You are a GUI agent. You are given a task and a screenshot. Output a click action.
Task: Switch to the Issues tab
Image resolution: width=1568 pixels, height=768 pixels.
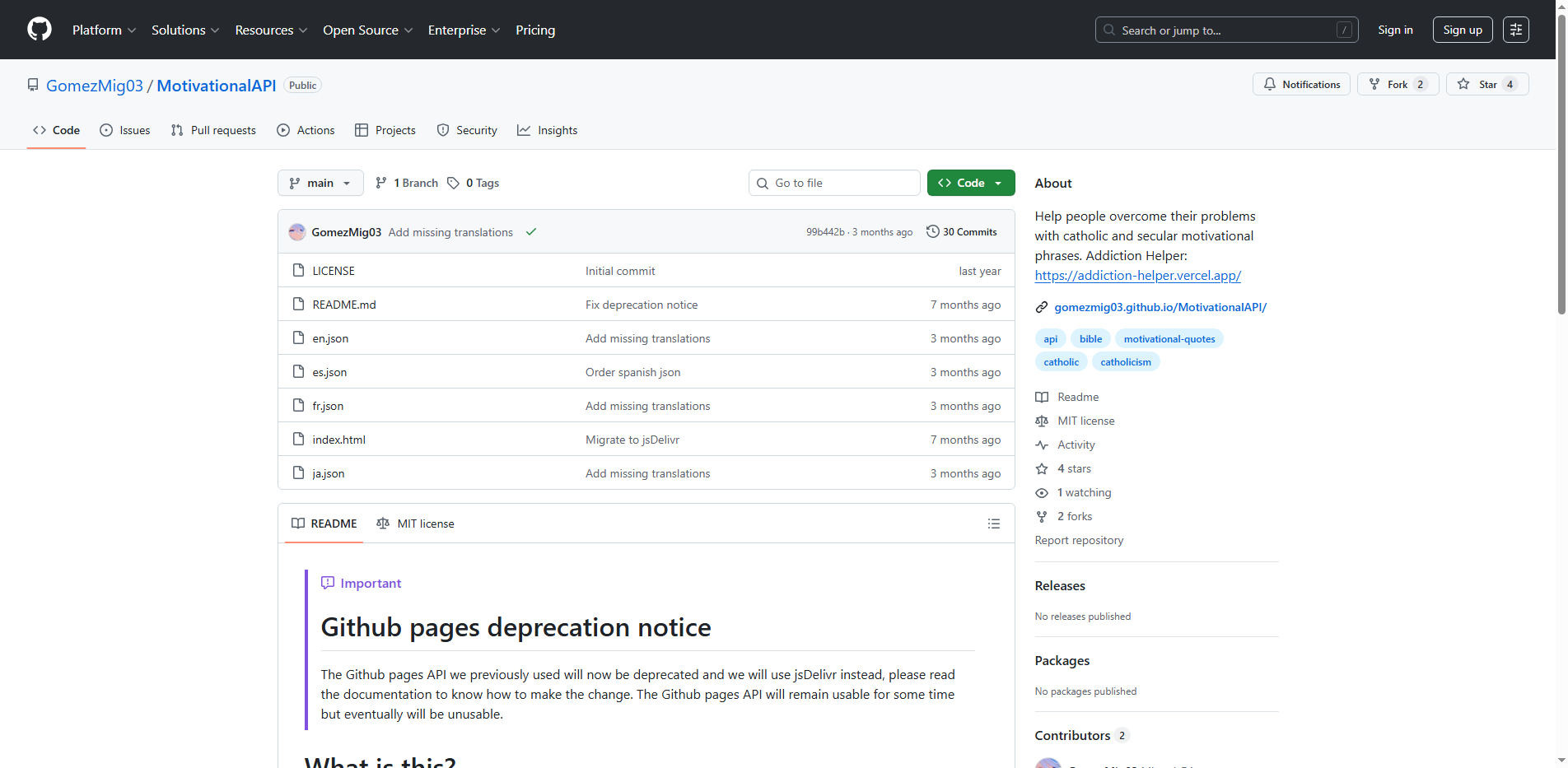[x=124, y=130]
